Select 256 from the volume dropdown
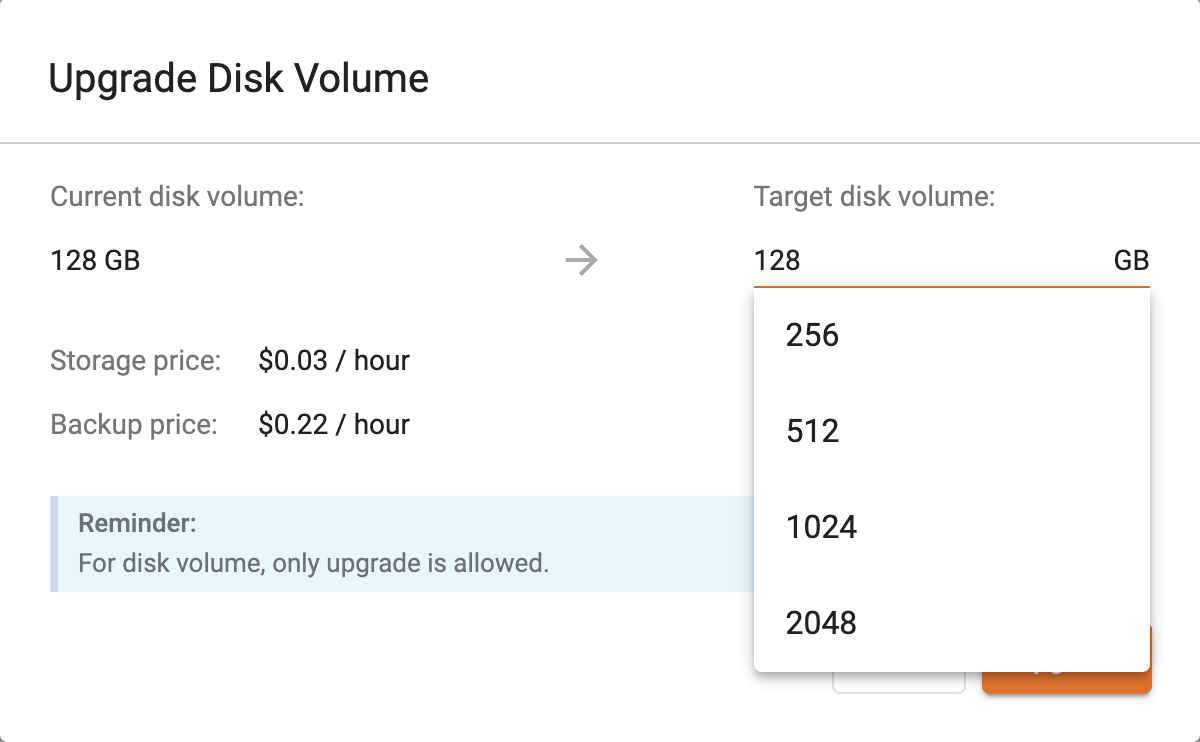The image size is (1200, 742). (x=812, y=335)
